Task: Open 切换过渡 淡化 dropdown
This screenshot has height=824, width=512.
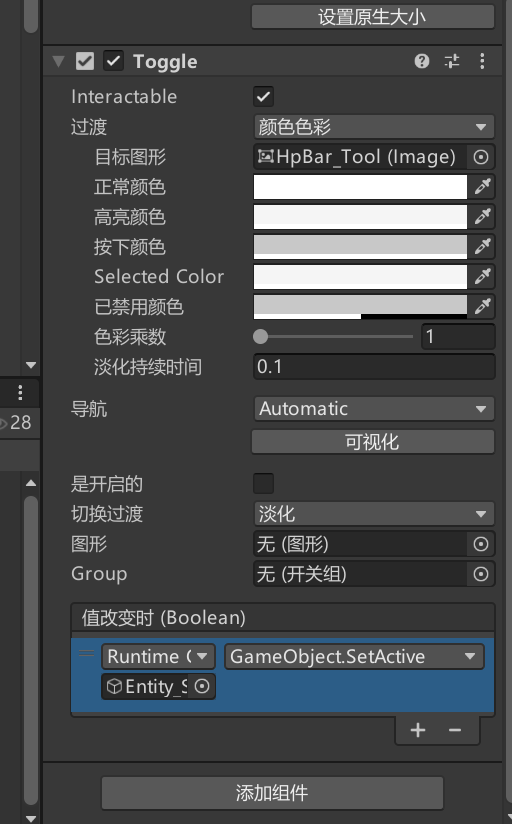Action: (374, 514)
